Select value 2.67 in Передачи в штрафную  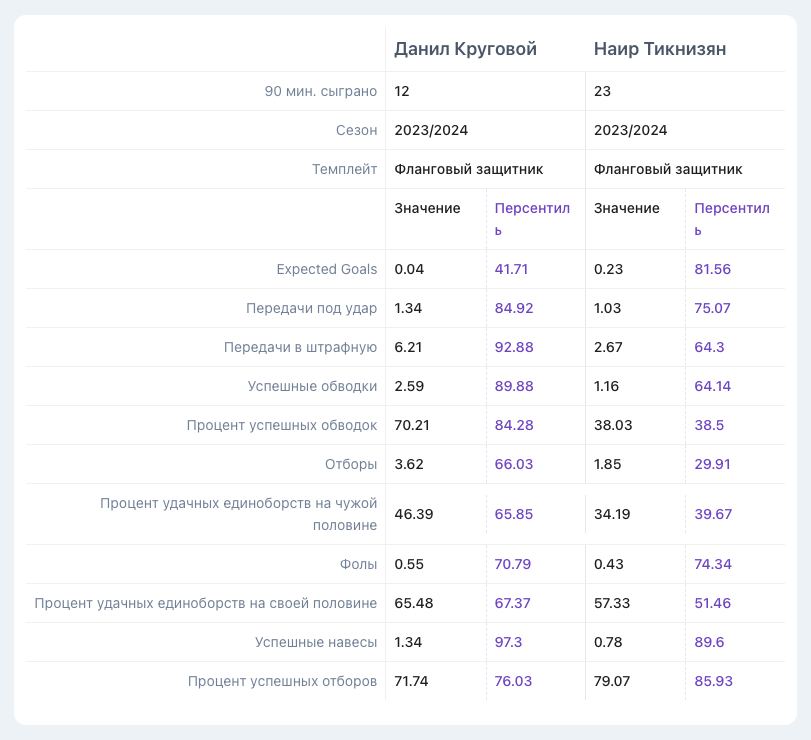608,347
